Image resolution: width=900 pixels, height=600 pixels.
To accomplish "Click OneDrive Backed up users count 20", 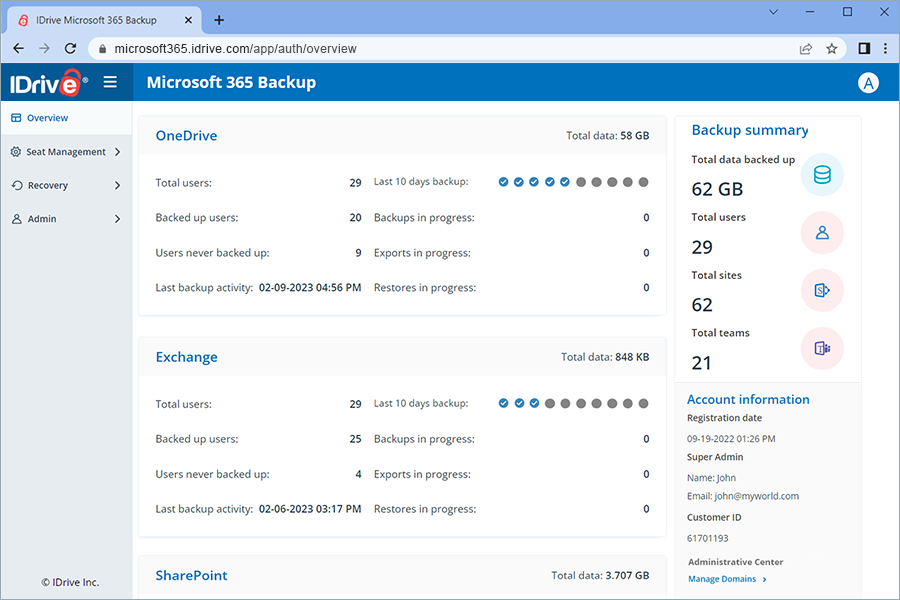I will 355,218.
